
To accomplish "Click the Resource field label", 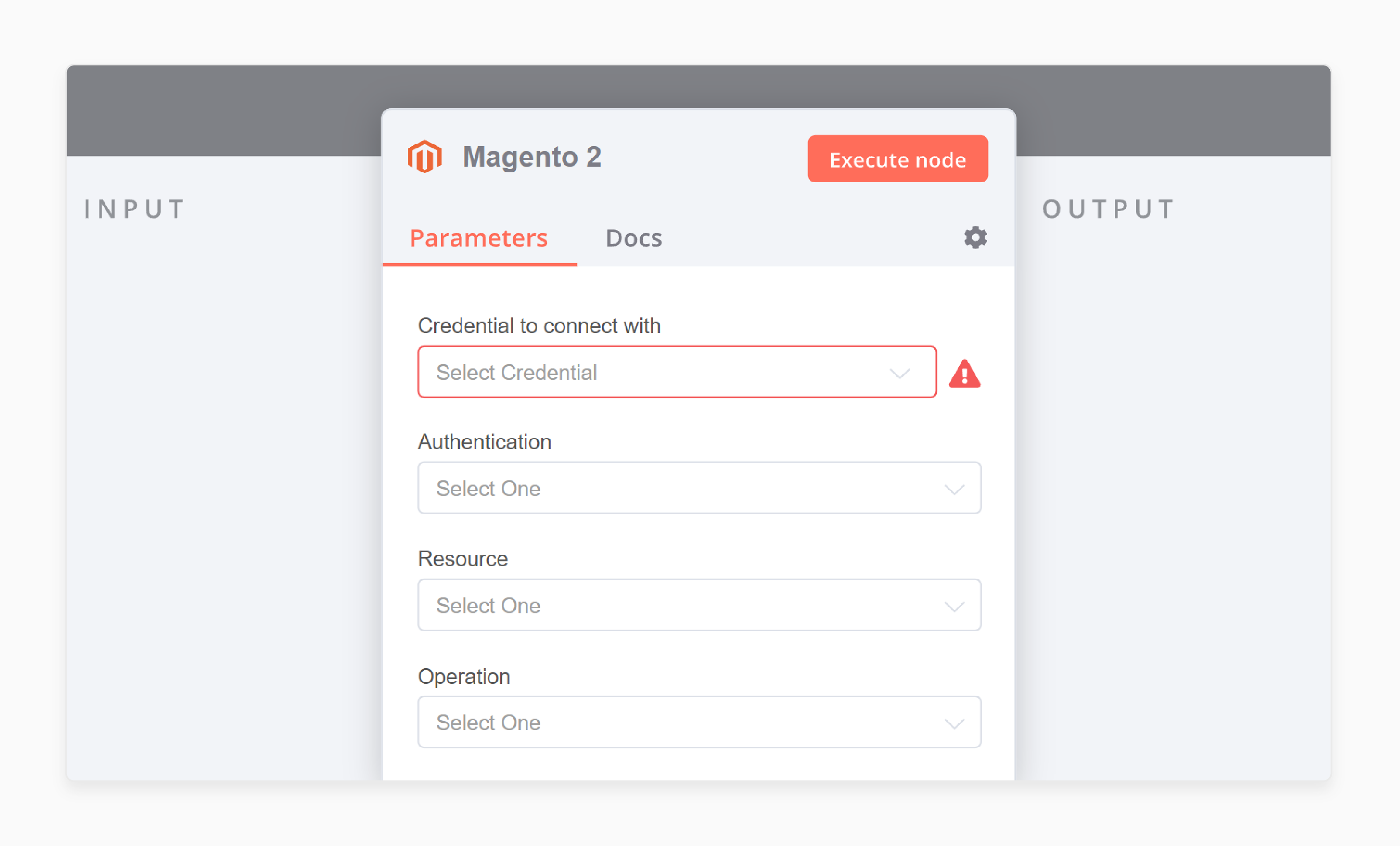I will (x=463, y=559).
